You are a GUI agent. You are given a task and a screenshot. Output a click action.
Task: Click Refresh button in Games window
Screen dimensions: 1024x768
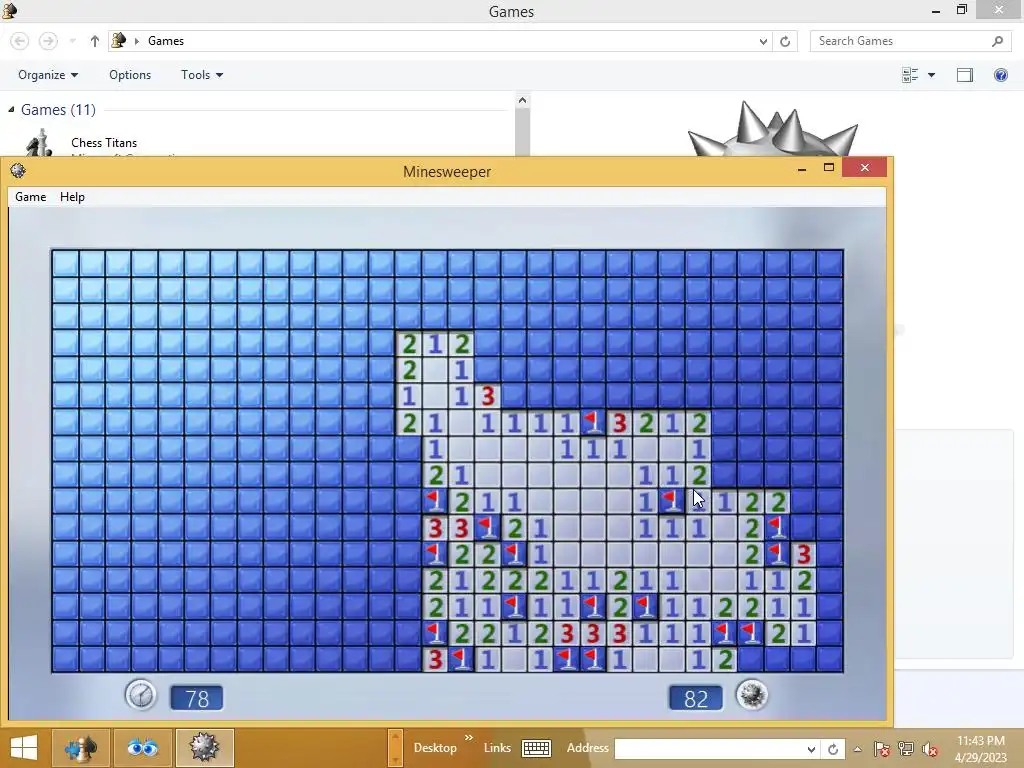(x=785, y=41)
